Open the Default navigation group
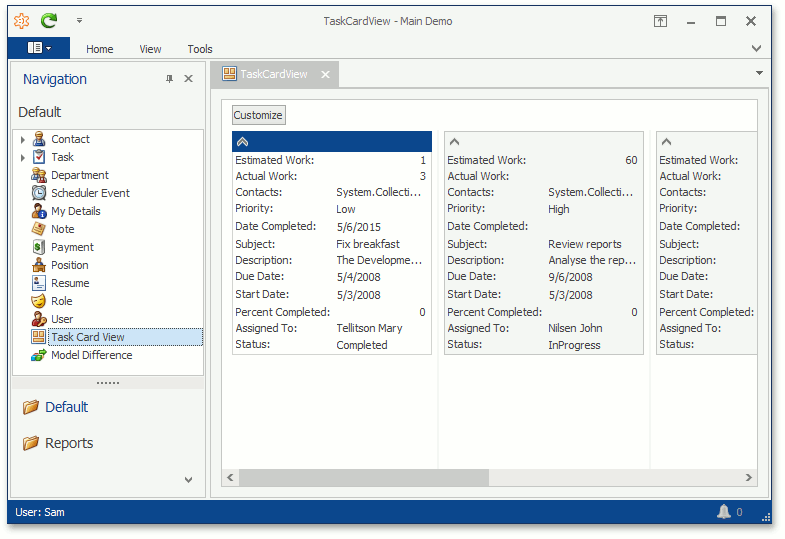 point(67,407)
